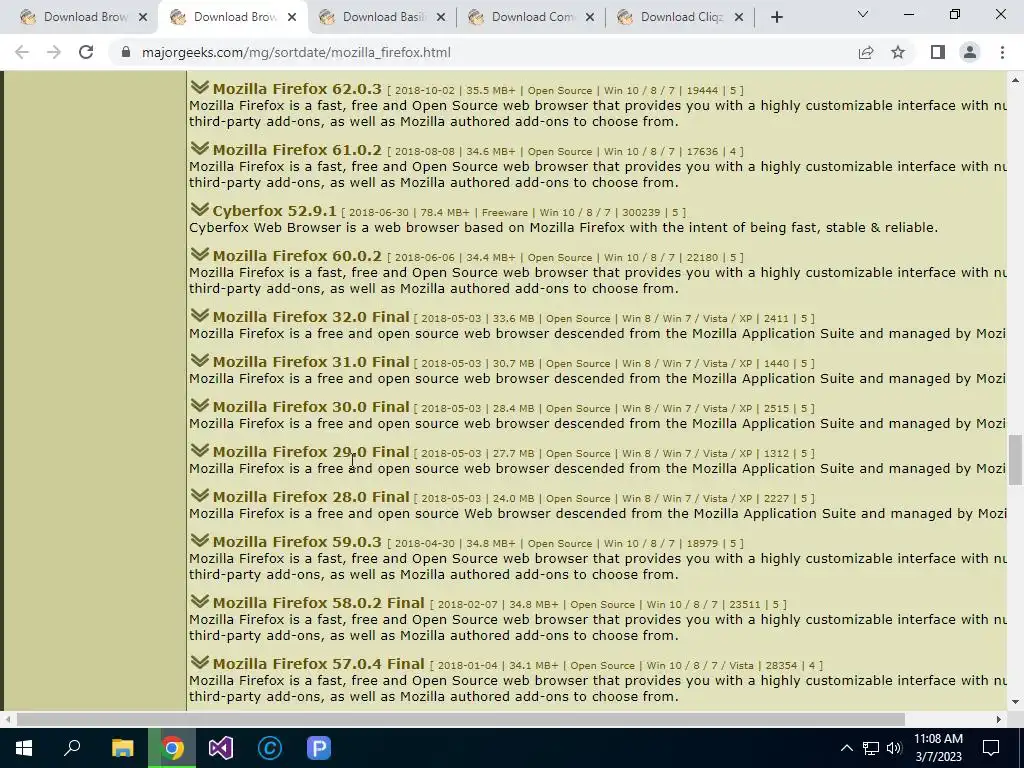1024x768 pixels.
Task: Click the double-chevron icon beside Mozilla Firefox 62.0.3
Action: [200, 87]
